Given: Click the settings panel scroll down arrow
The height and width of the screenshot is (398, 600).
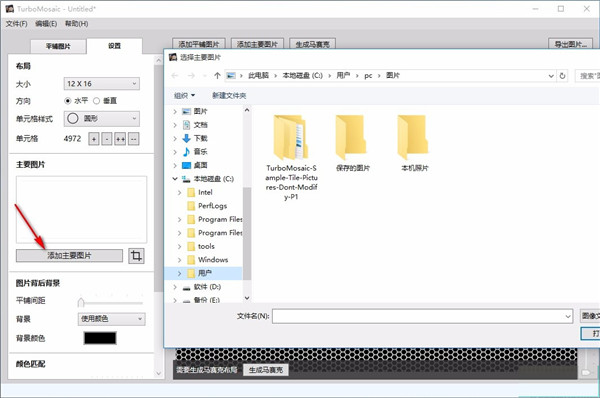Looking at the screenshot, I should pos(159,373).
